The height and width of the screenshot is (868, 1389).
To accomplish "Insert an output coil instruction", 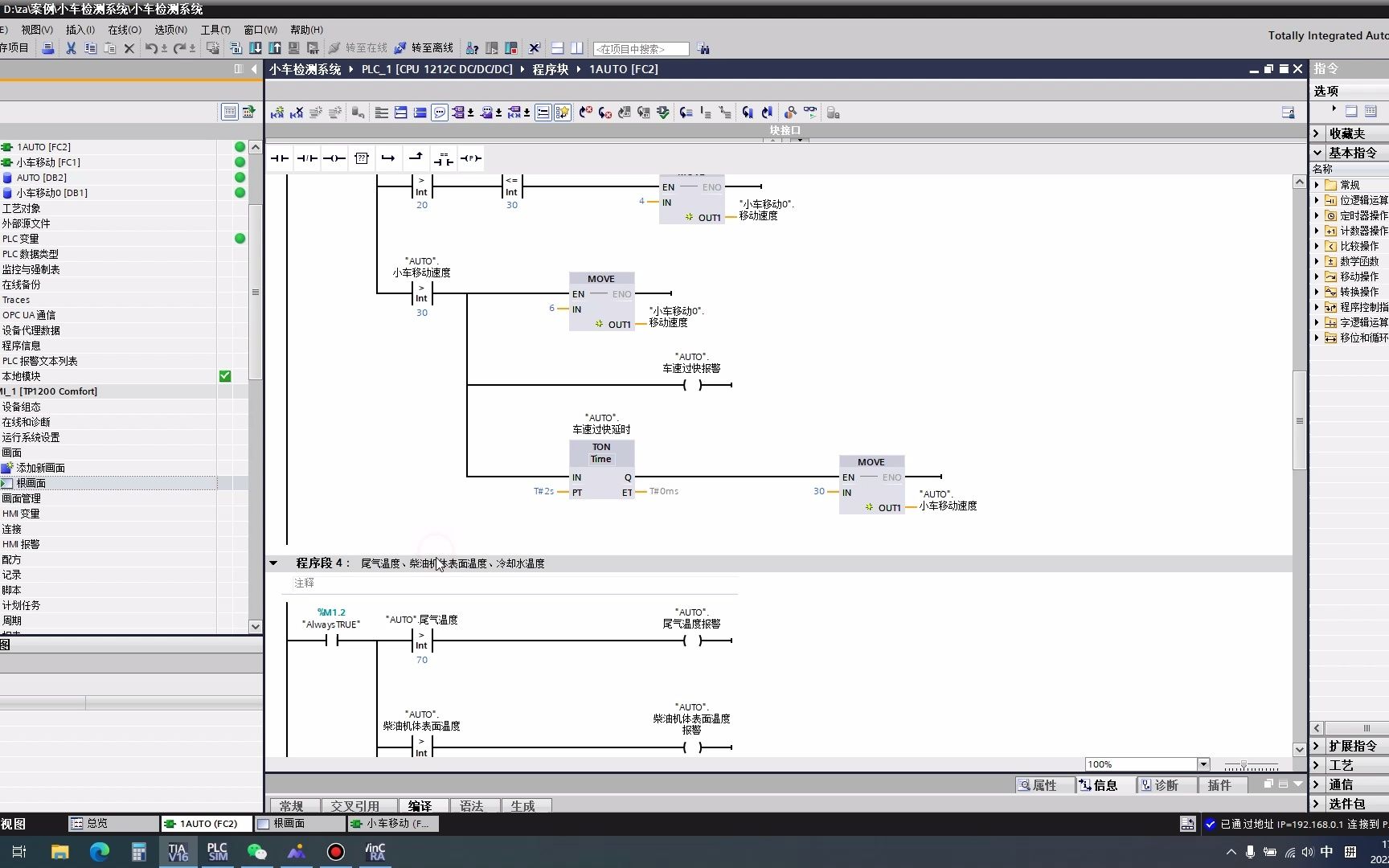I will tap(334, 158).
